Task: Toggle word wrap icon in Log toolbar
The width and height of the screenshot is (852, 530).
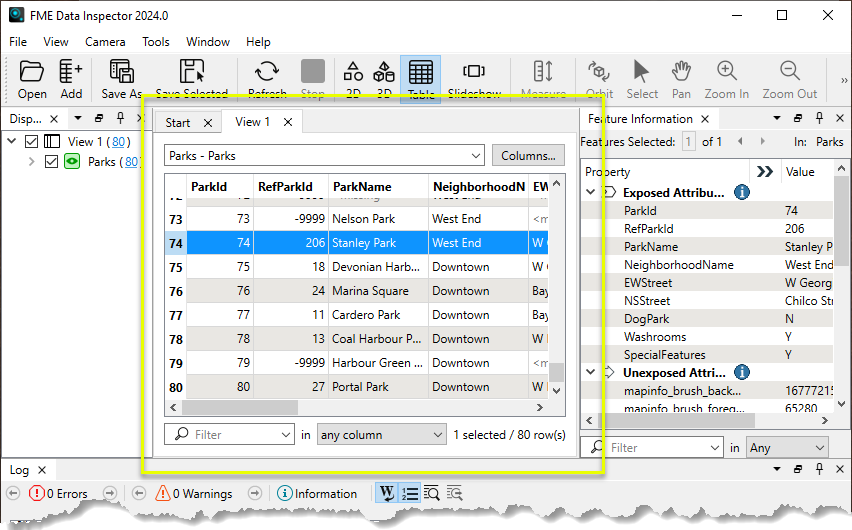Action: click(387, 493)
